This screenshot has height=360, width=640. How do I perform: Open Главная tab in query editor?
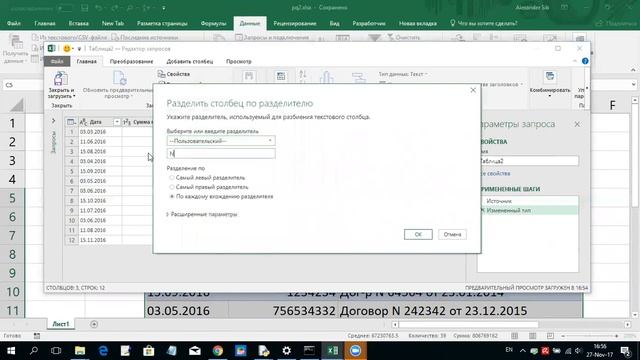(x=87, y=62)
